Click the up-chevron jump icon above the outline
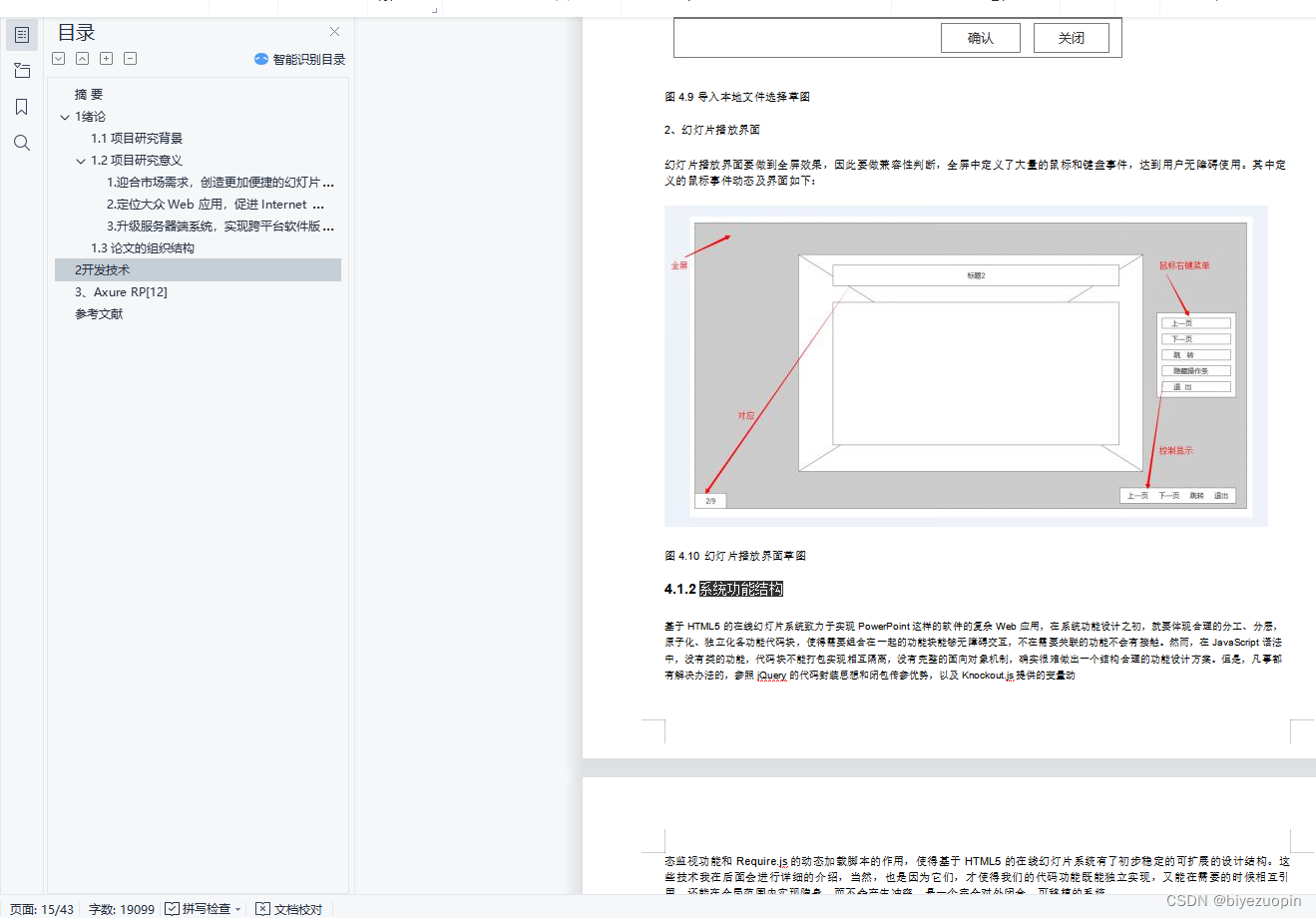Image resolution: width=1316 pixels, height=918 pixels. click(x=82, y=58)
